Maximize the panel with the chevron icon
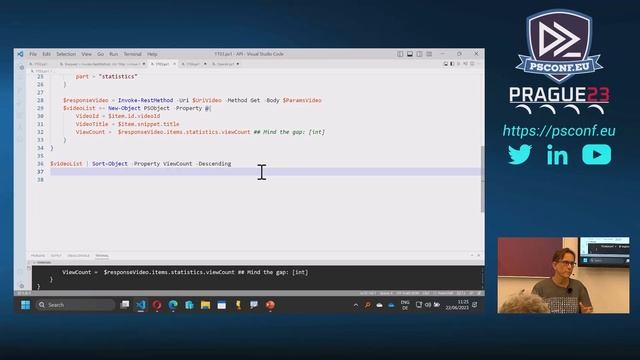Viewport: 640px width, 360px height. click(472, 255)
